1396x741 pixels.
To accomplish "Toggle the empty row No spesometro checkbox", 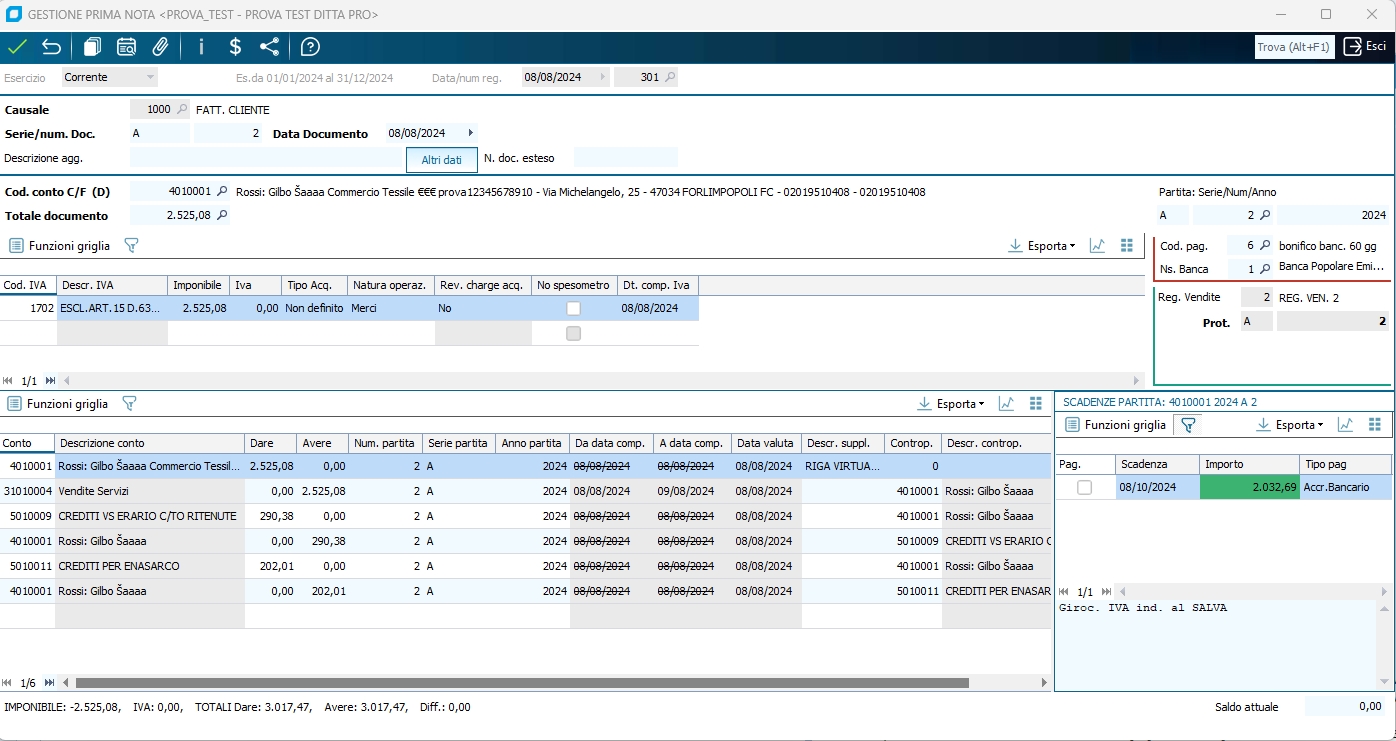I will 573,334.
